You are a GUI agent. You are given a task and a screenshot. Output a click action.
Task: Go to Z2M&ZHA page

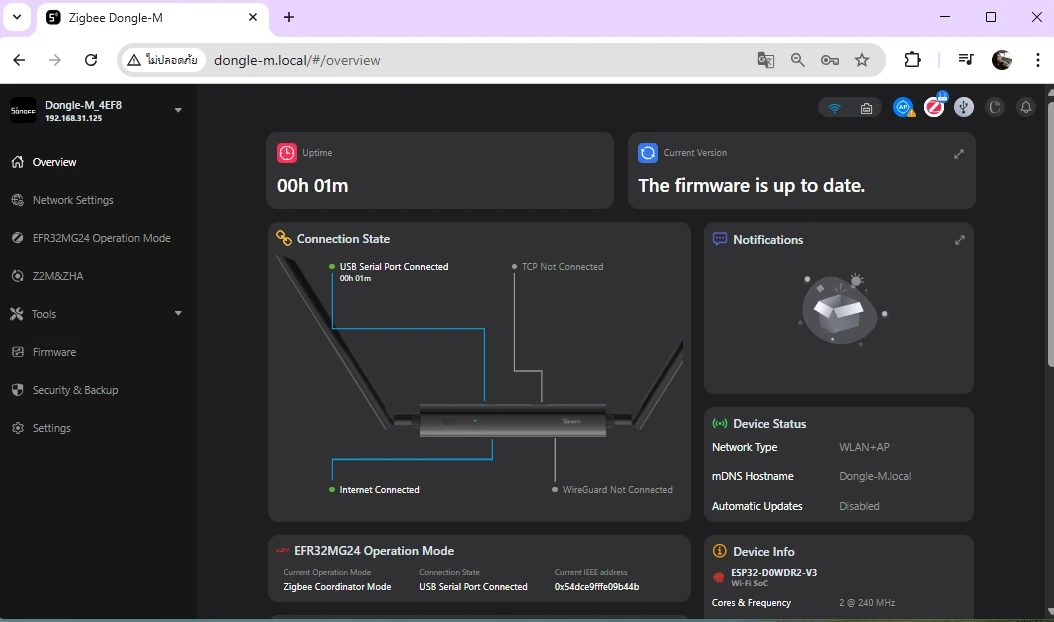pos(58,276)
